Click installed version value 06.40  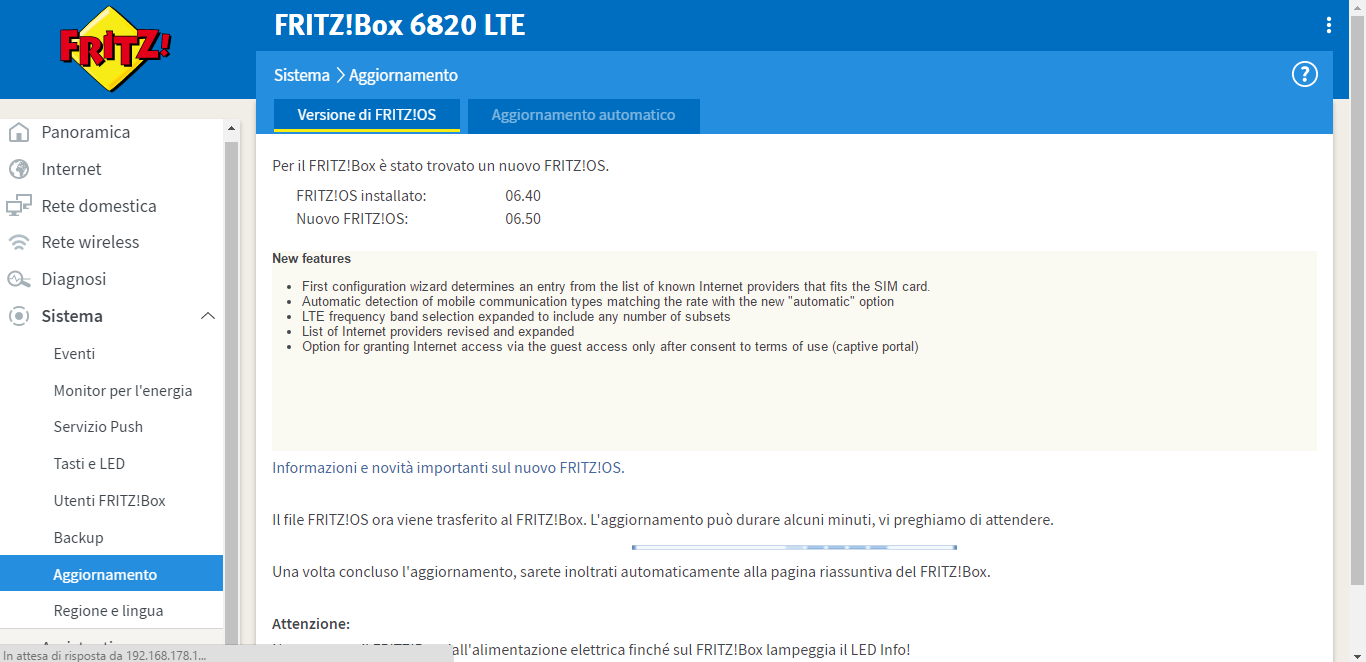click(523, 196)
